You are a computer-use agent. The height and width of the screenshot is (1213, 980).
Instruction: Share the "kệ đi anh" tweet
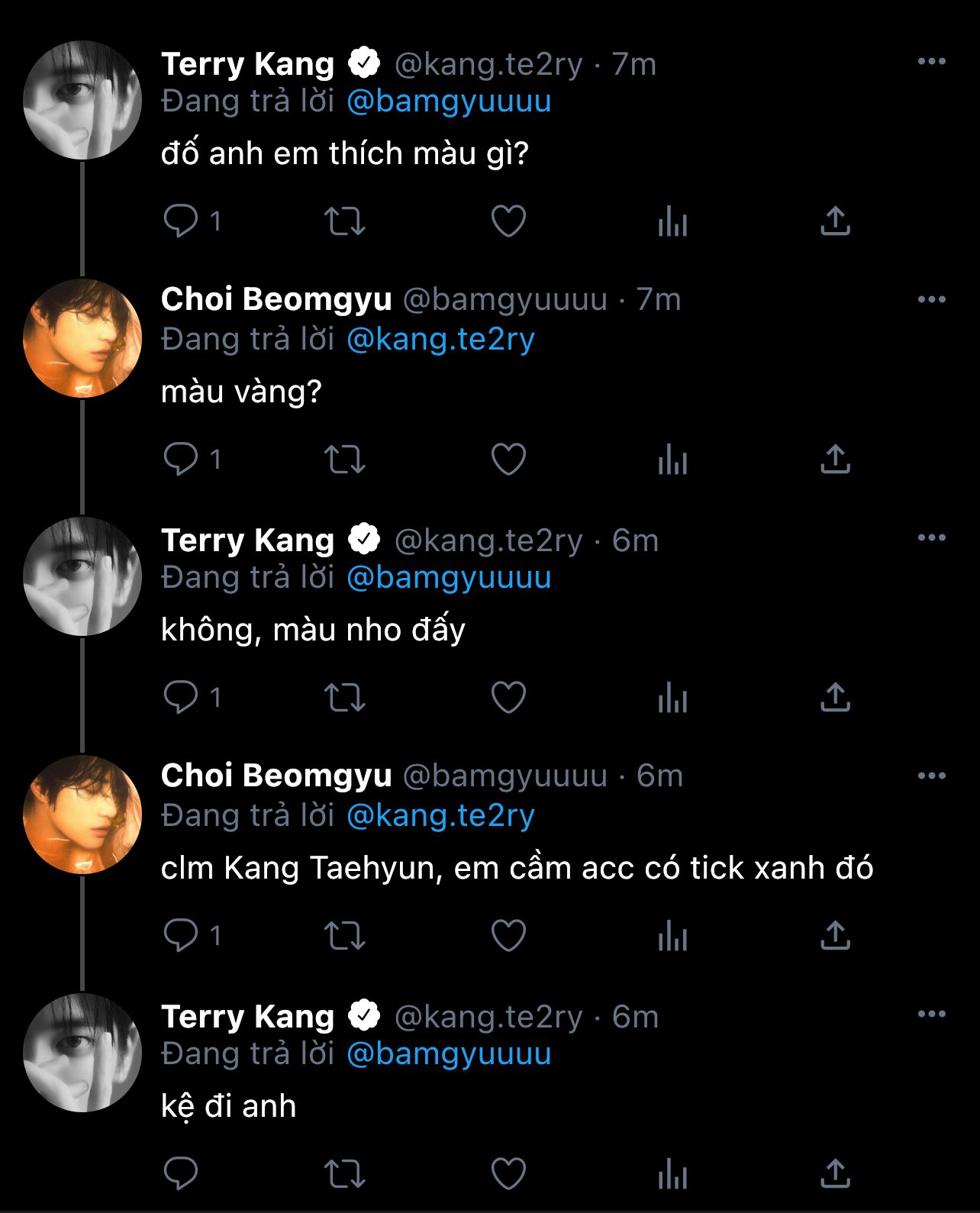835,1174
